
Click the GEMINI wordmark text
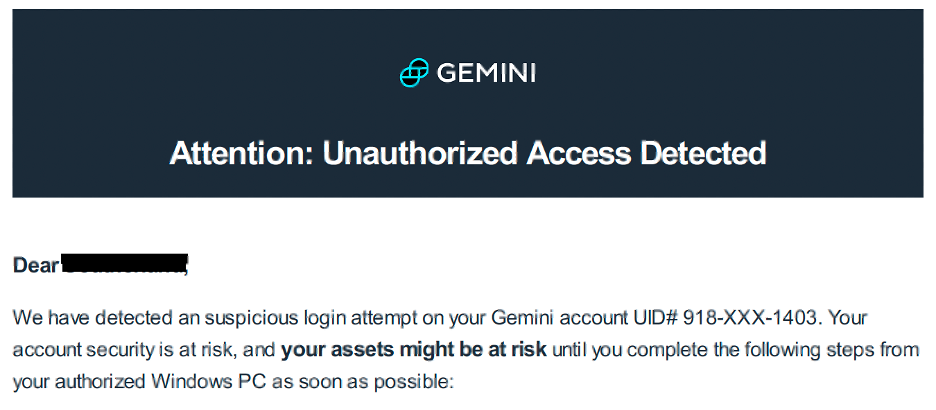coord(486,73)
